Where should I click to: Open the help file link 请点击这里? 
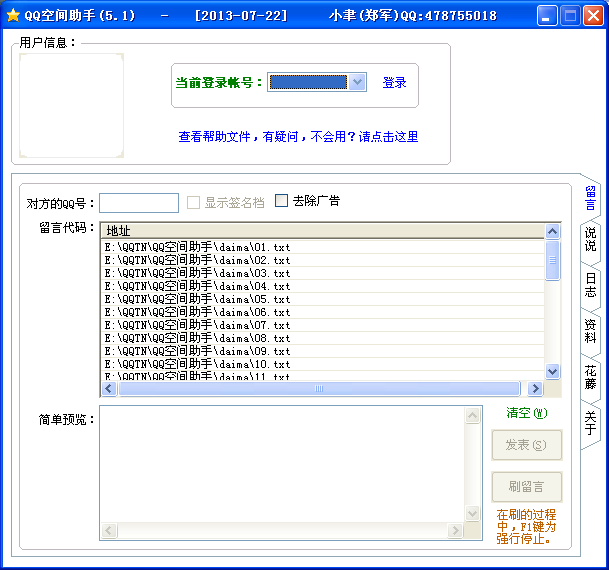coord(388,137)
